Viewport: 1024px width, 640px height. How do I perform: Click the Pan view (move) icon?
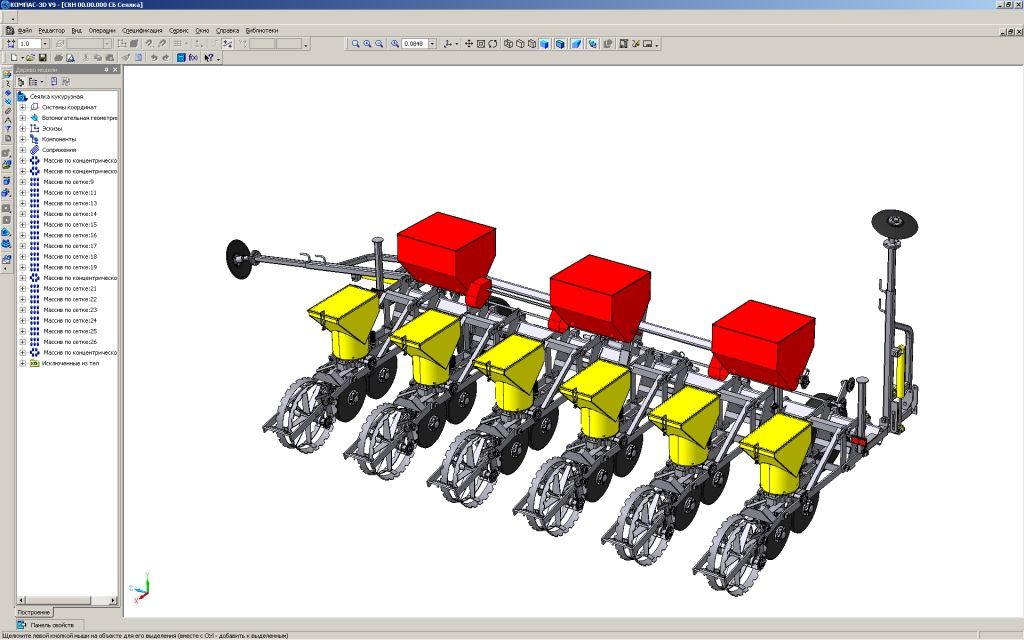click(469, 44)
